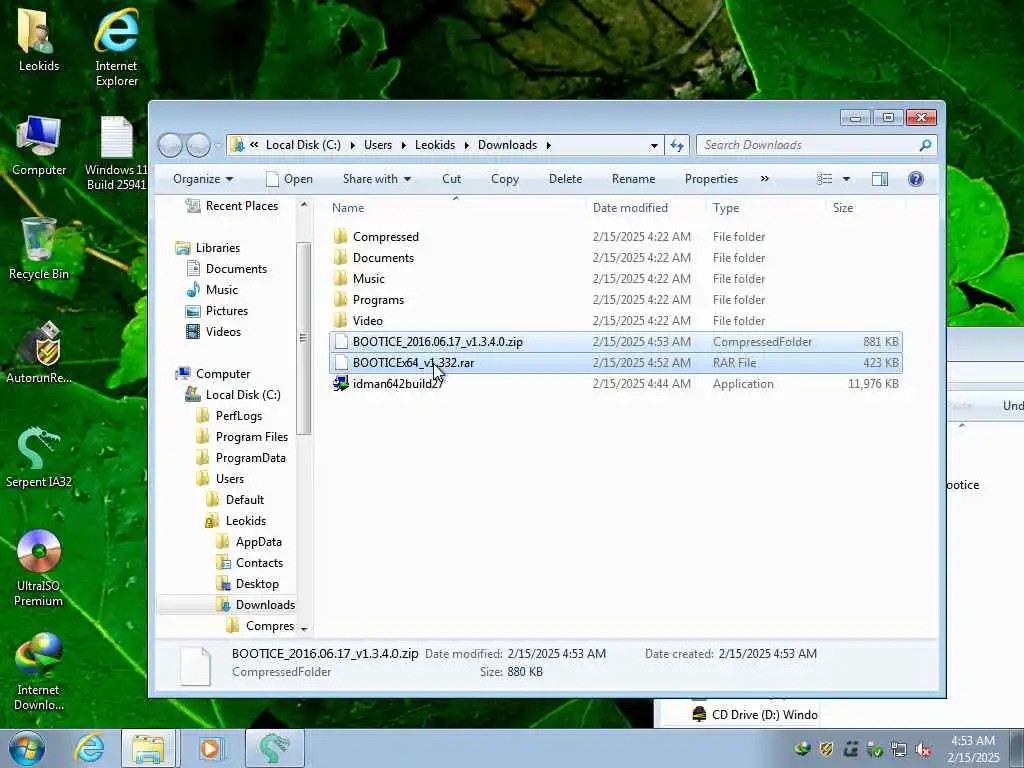Select the Programs folder in file list

pos(616,300)
